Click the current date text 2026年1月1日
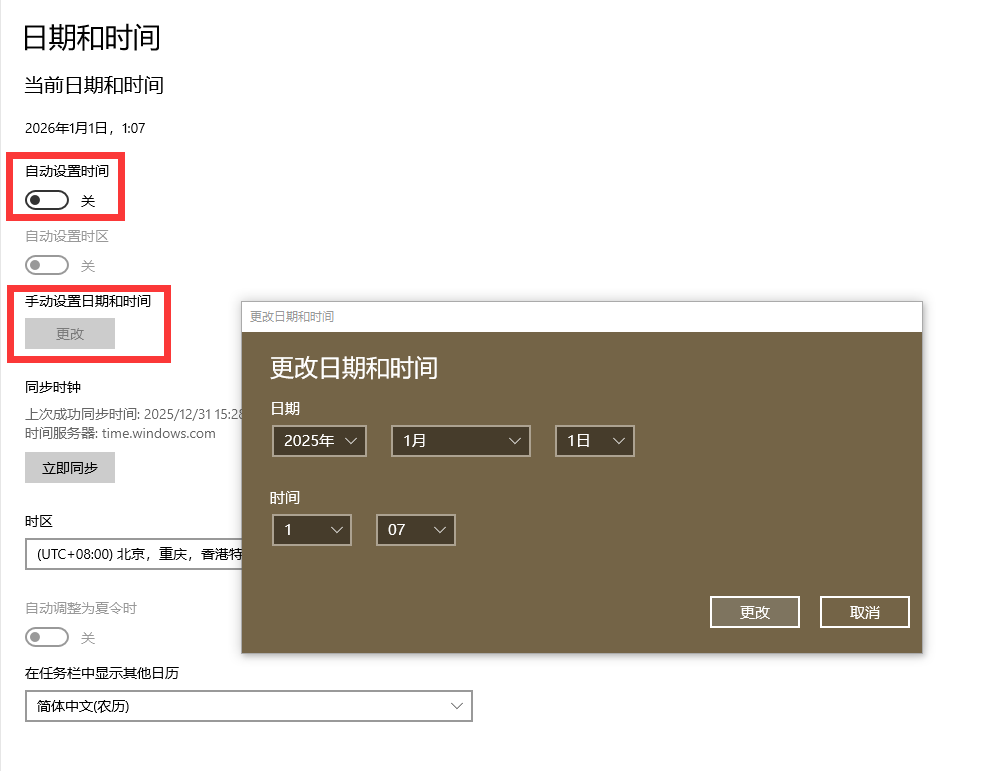The width and height of the screenshot is (1003, 771). tap(85, 128)
